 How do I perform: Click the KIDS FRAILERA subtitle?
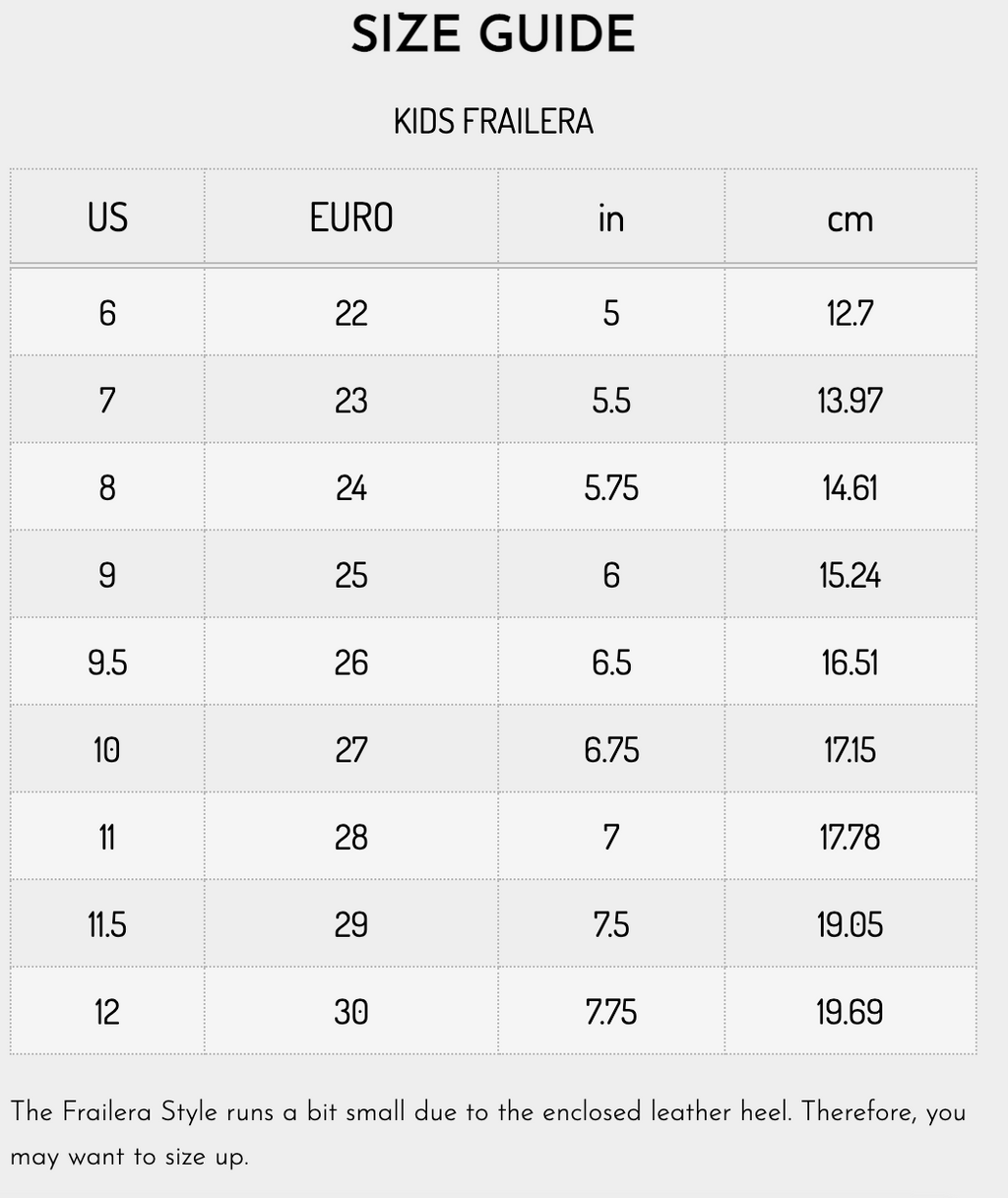493,122
